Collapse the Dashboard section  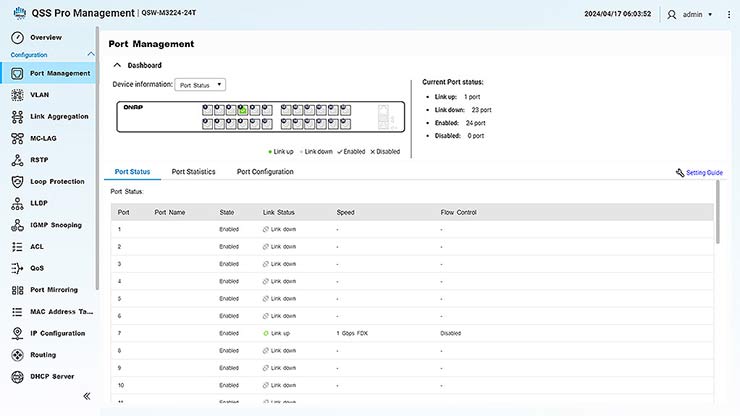tap(117, 65)
